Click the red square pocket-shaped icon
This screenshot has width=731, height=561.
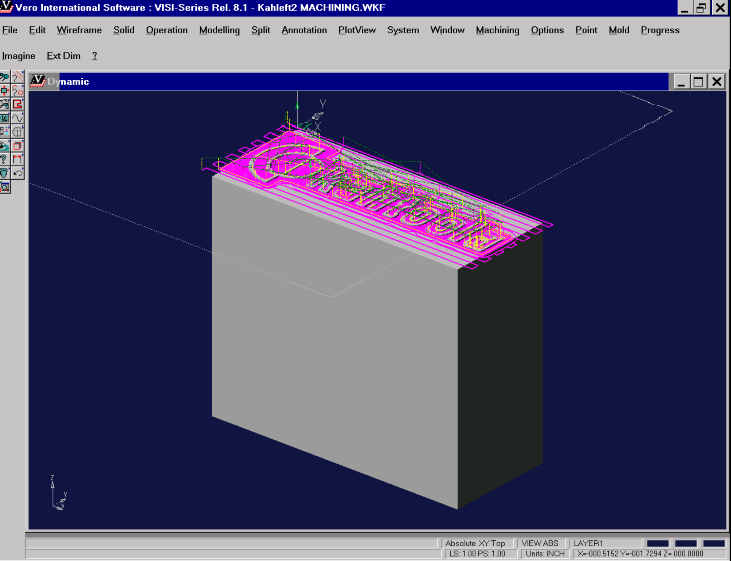pos(18,104)
